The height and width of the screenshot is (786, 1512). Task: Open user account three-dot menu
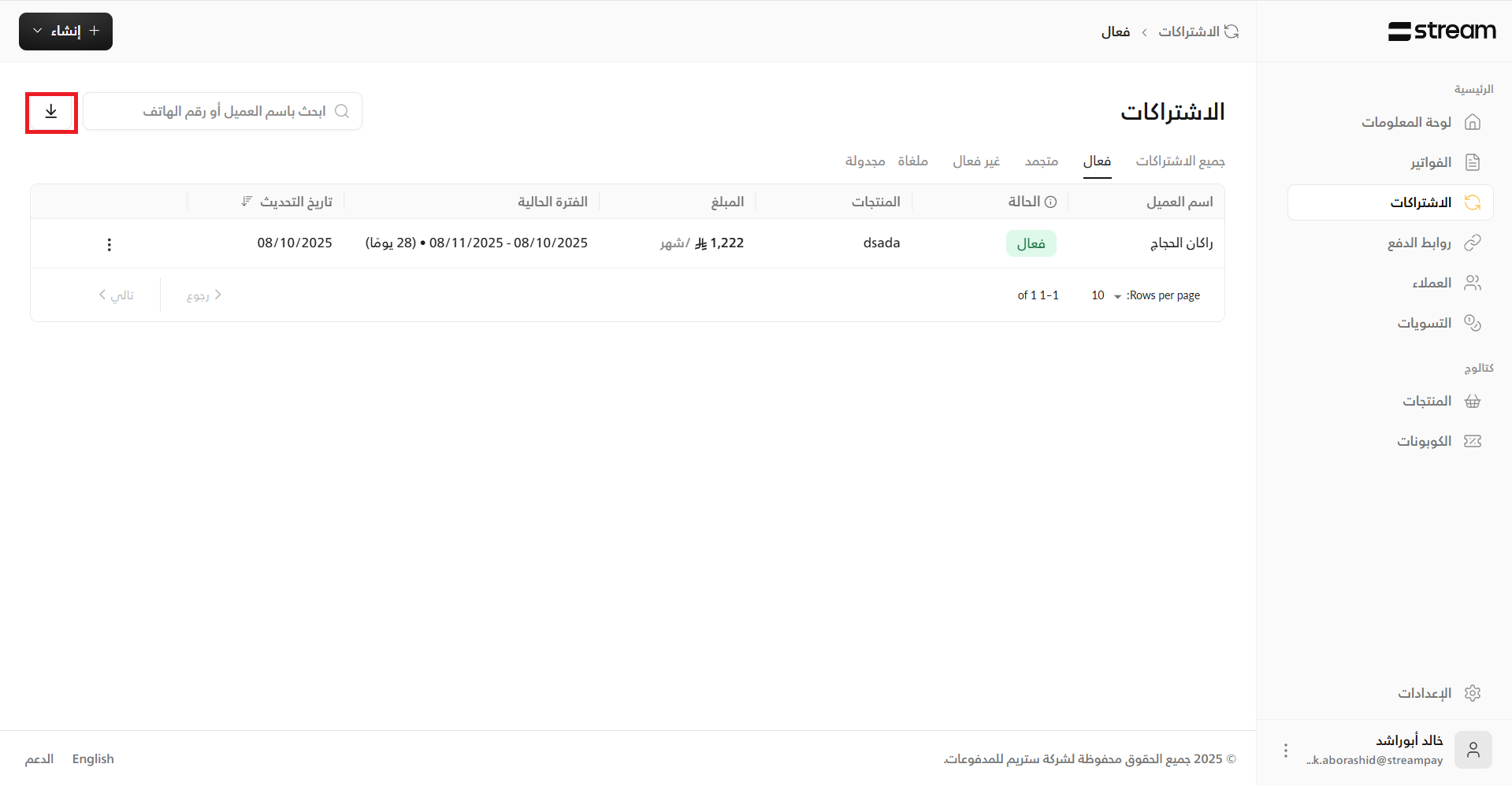click(x=1285, y=751)
